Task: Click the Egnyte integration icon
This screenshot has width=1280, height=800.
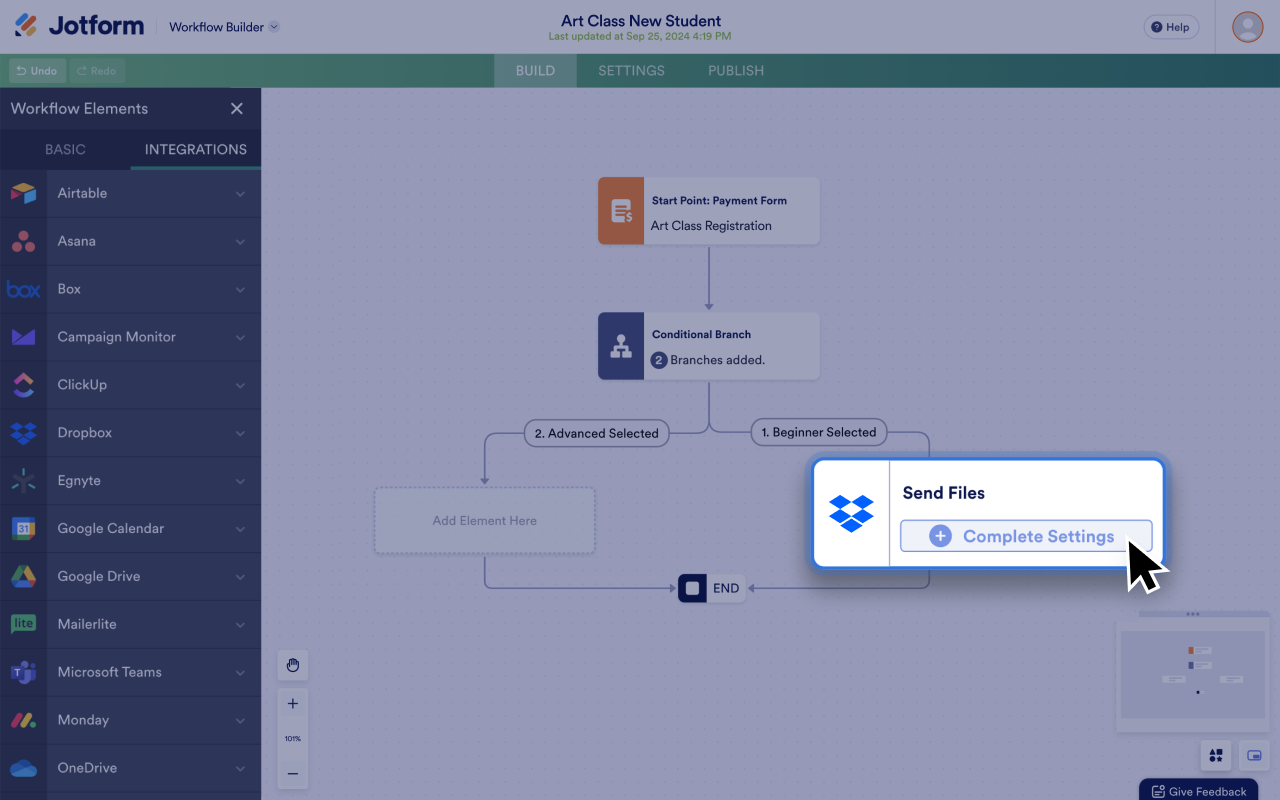Action: [23, 481]
